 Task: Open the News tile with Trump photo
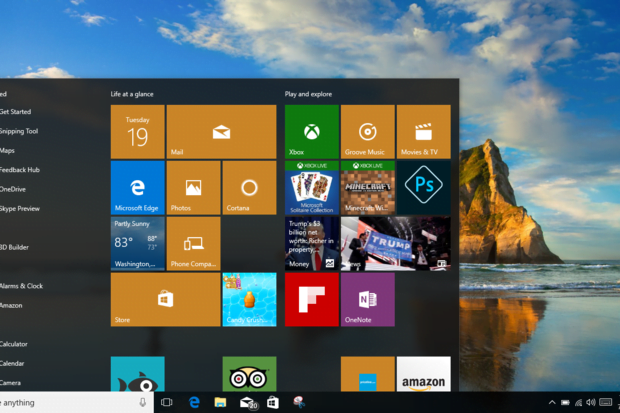(x=395, y=244)
